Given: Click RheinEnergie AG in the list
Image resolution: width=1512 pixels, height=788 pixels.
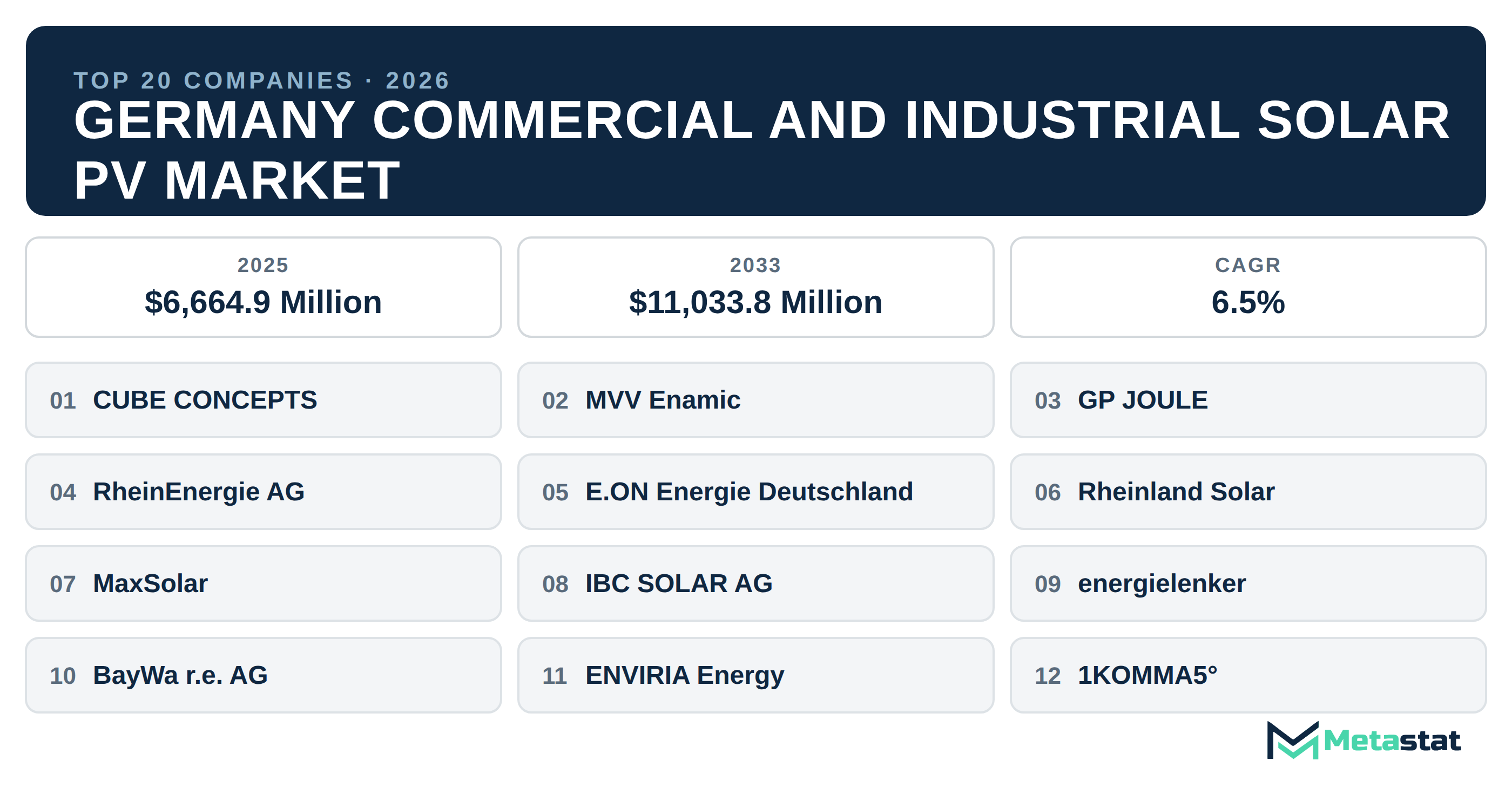Looking at the screenshot, I should click(x=263, y=492).
